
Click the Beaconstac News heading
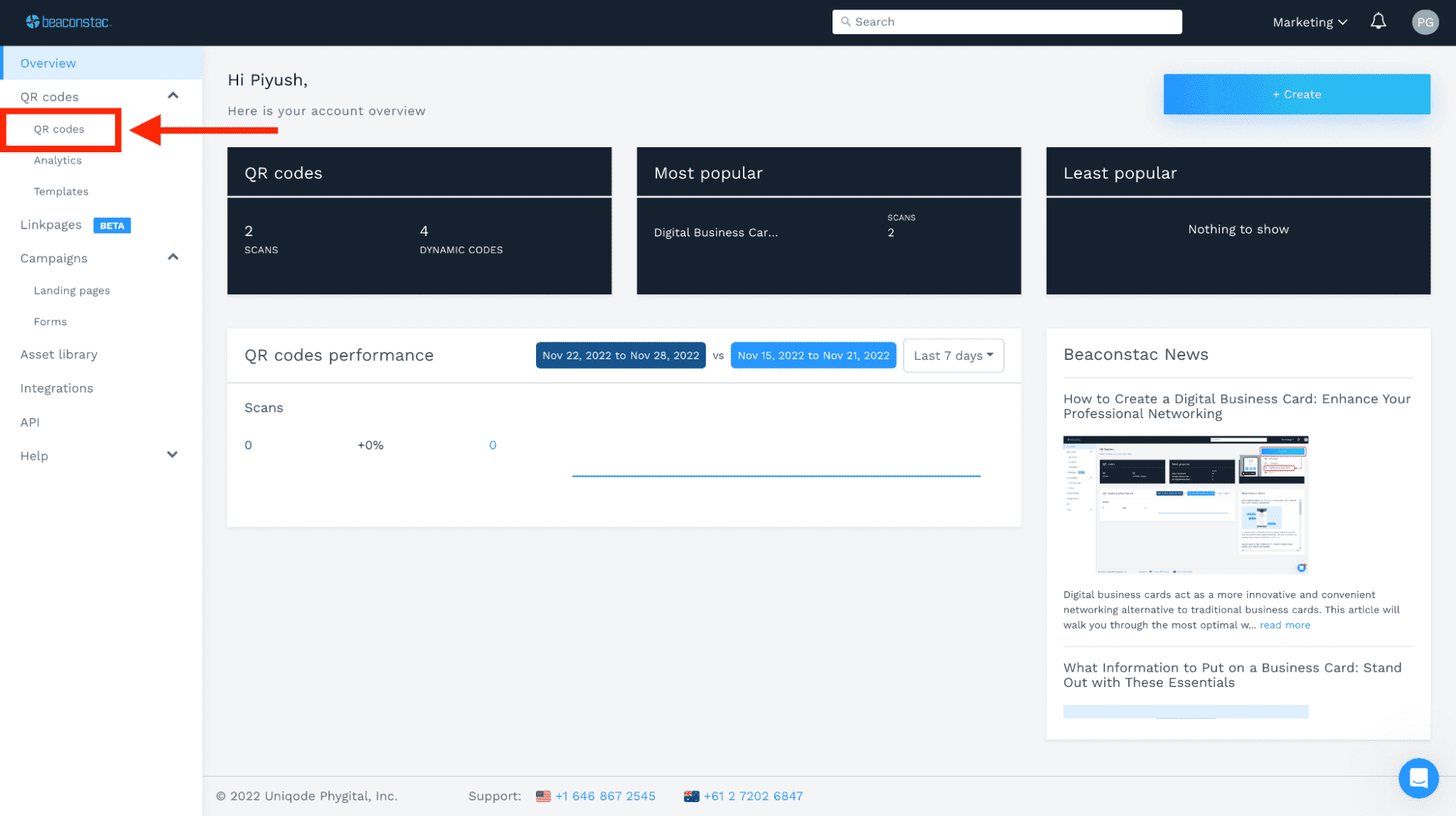(x=1136, y=355)
